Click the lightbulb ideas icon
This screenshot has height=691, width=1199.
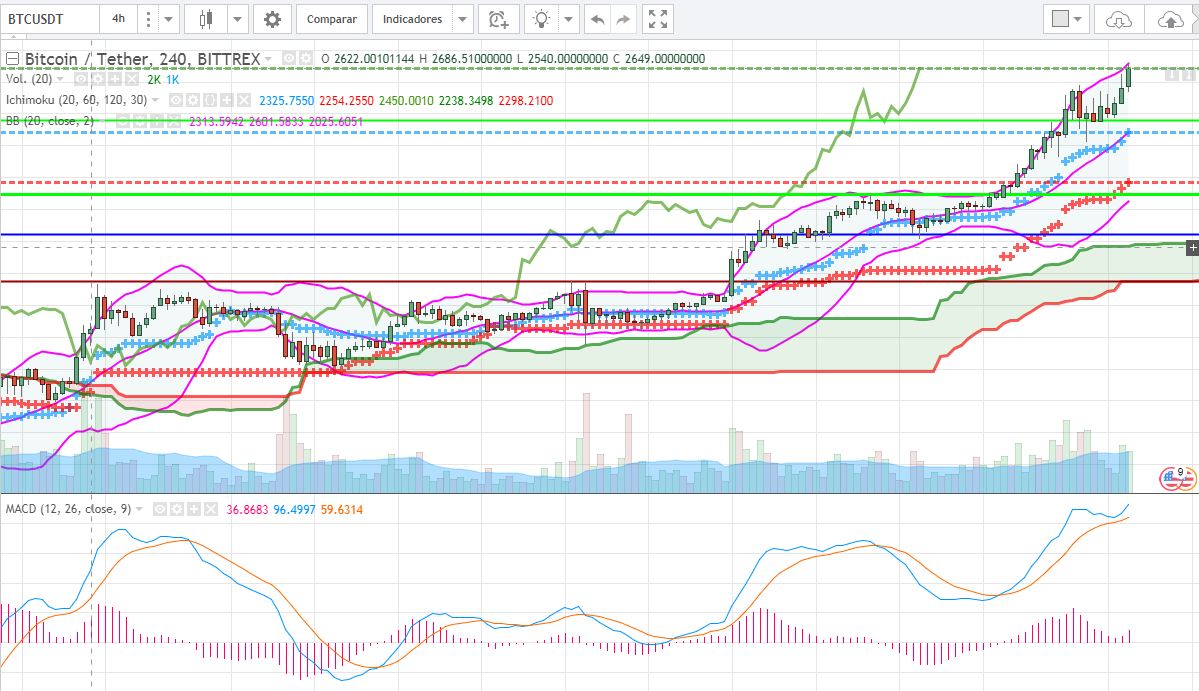541,19
